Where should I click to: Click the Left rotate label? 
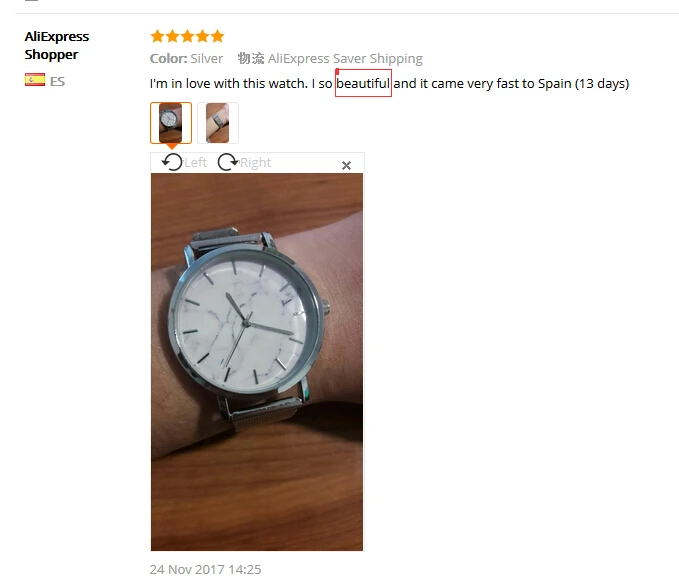coord(196,163)
